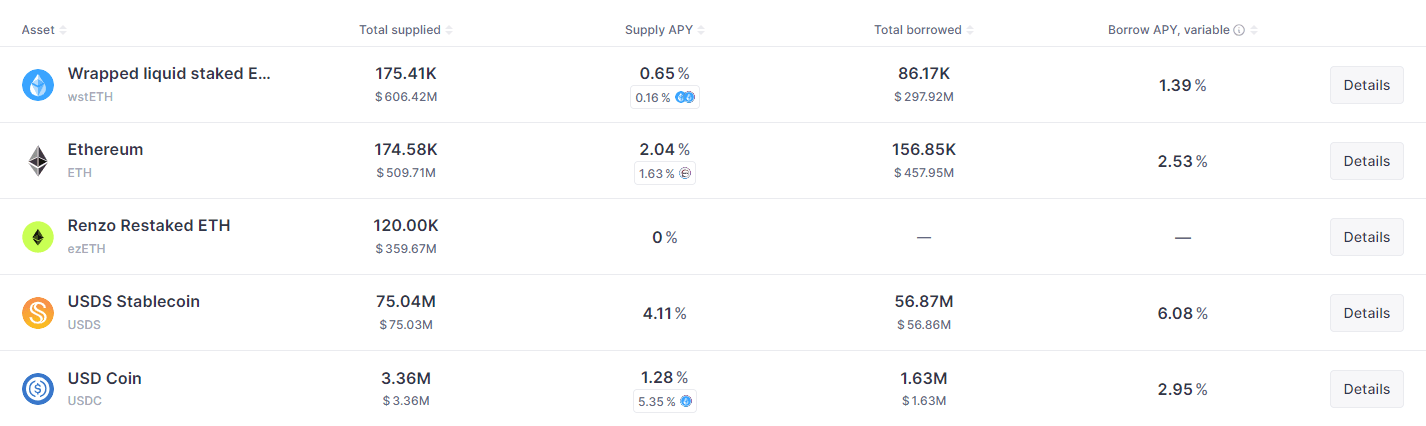This screenshot has height=426, width=1426.
Task: Click the Borrow APY info icon
Action: 1239,30
